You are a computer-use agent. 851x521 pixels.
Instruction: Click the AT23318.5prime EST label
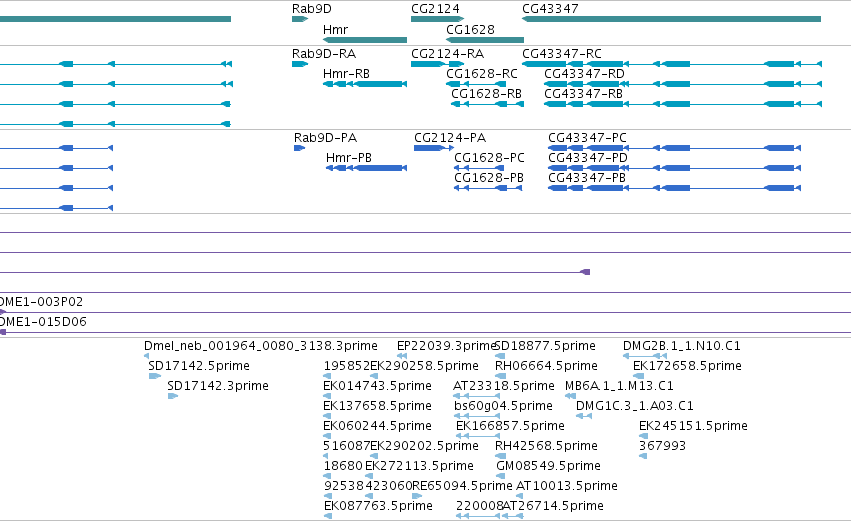click(504, 386)
